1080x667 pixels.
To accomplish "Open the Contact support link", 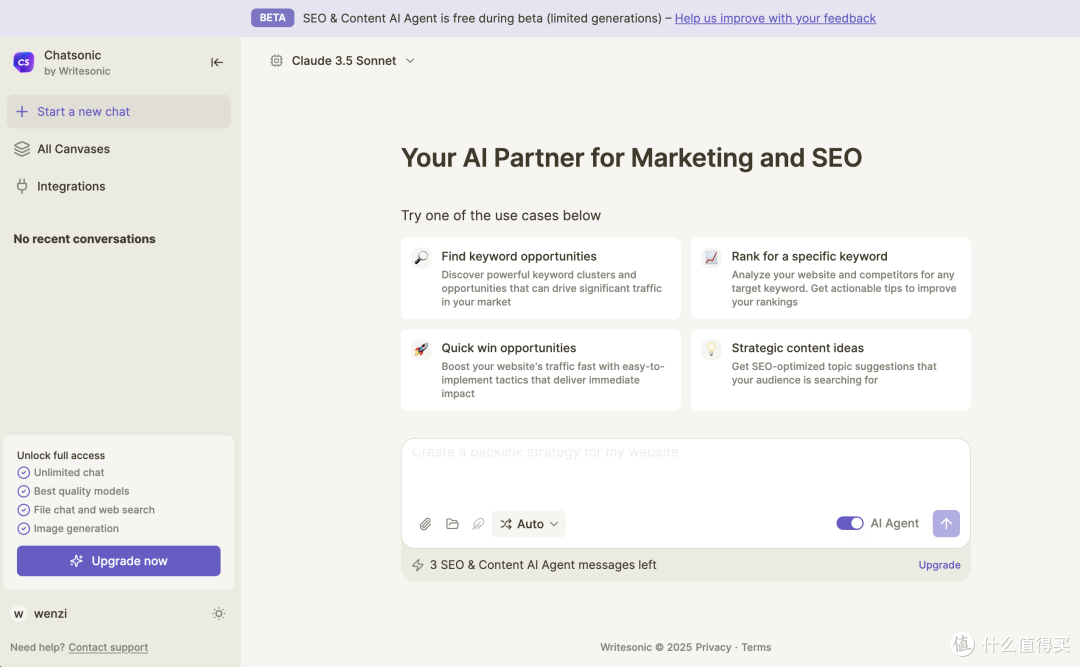I will (x=108, y=647).
